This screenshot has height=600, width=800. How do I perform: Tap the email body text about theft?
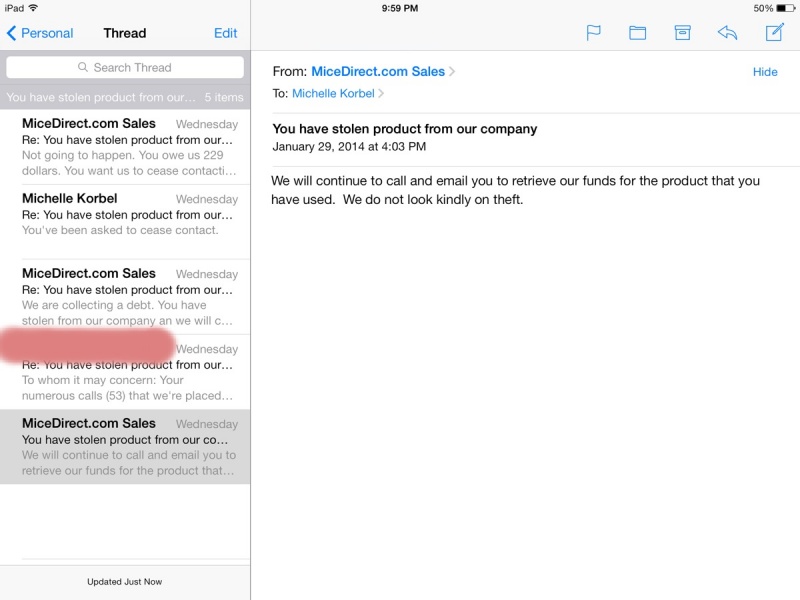(x=515, y=190)
